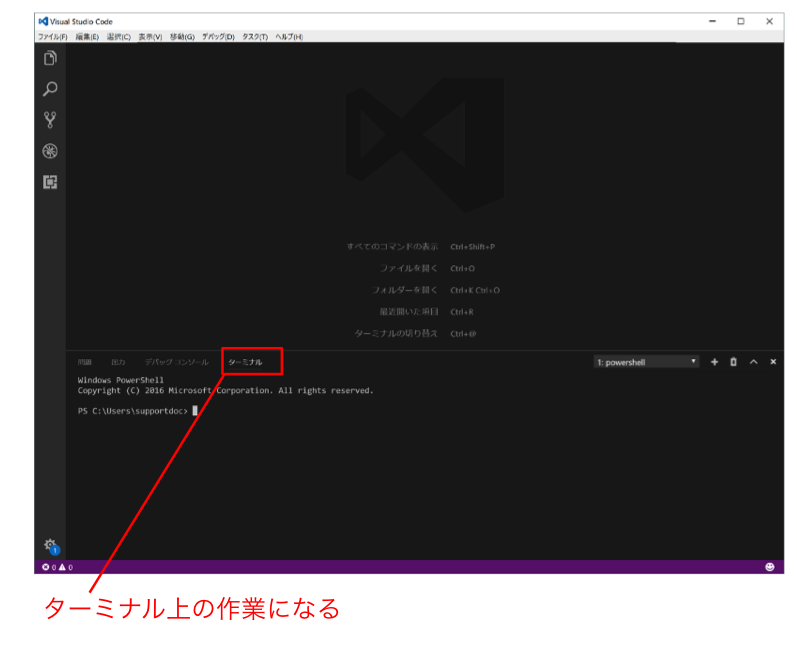Open the デバッグ(D) menu
The width and height of the screenshot is (797, 649).
point(219,37)
